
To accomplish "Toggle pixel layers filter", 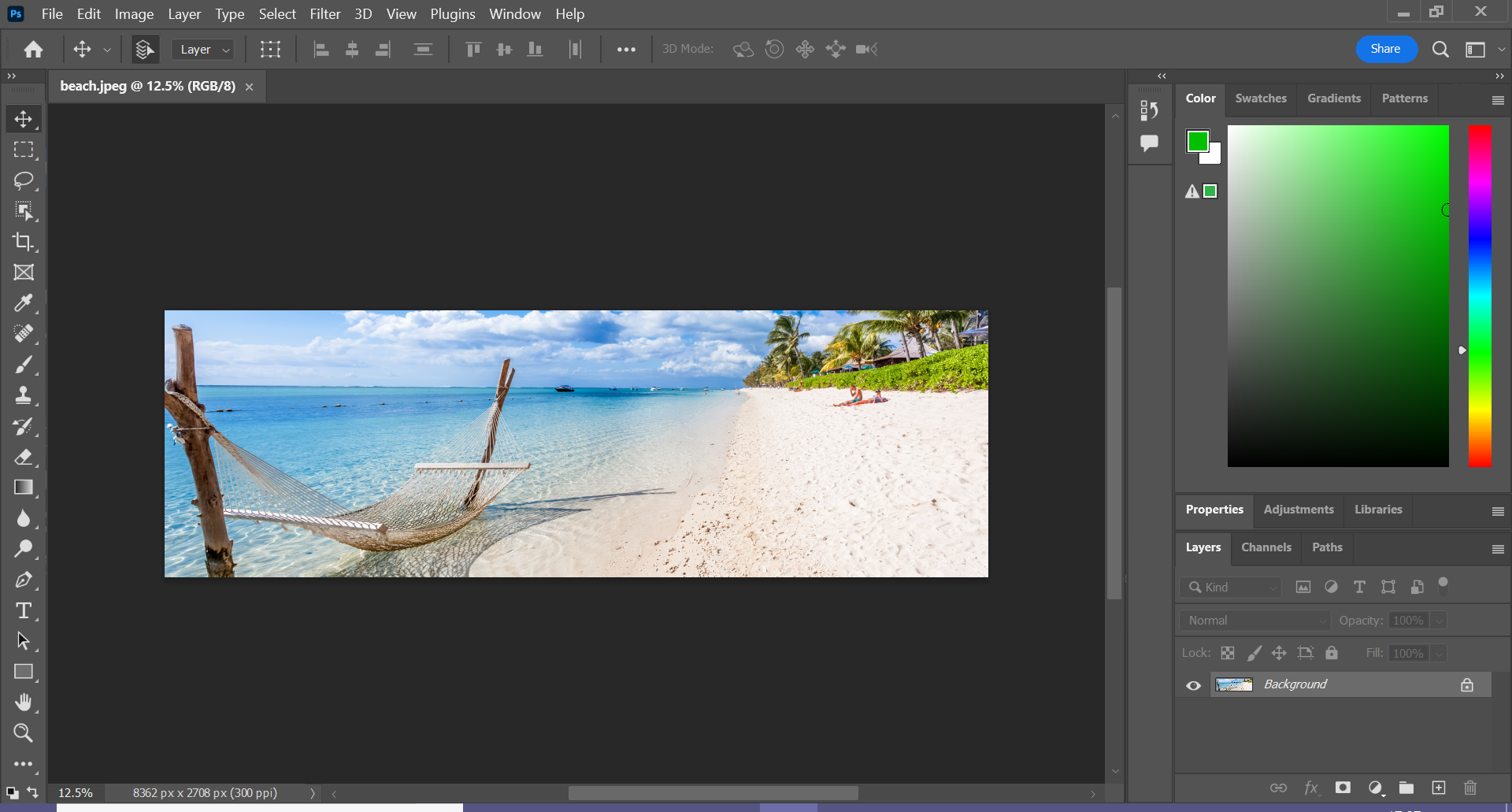I will [1303, 588].
